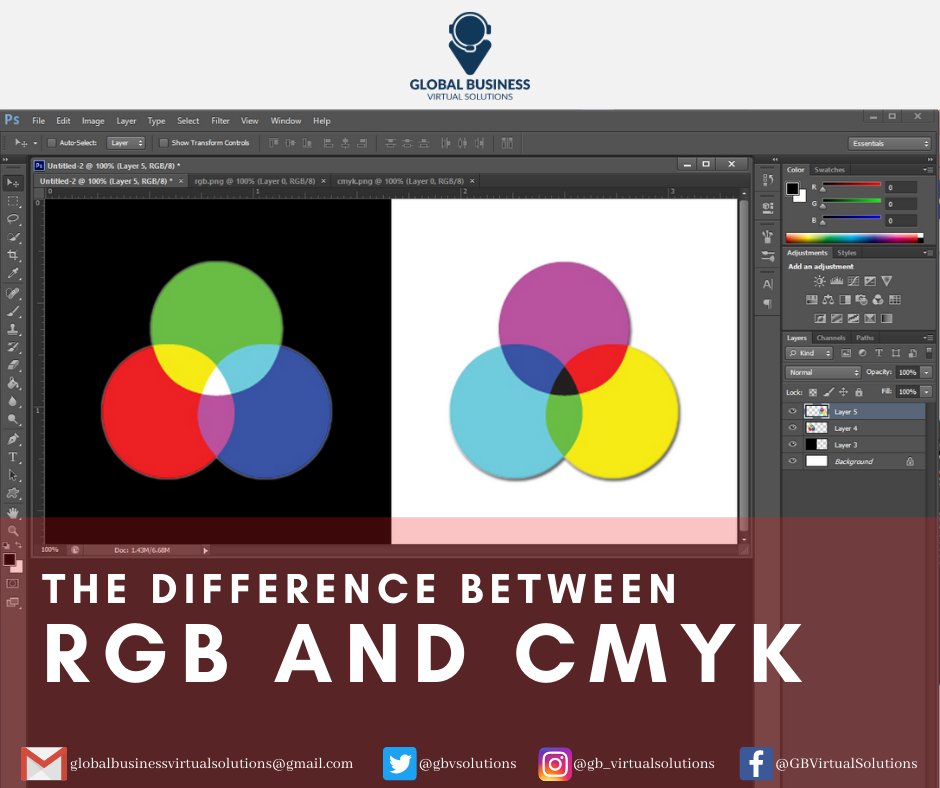Toggle Background layer visibility
The height and width of the screenshot is (788, 940).
tap(793, 461)
